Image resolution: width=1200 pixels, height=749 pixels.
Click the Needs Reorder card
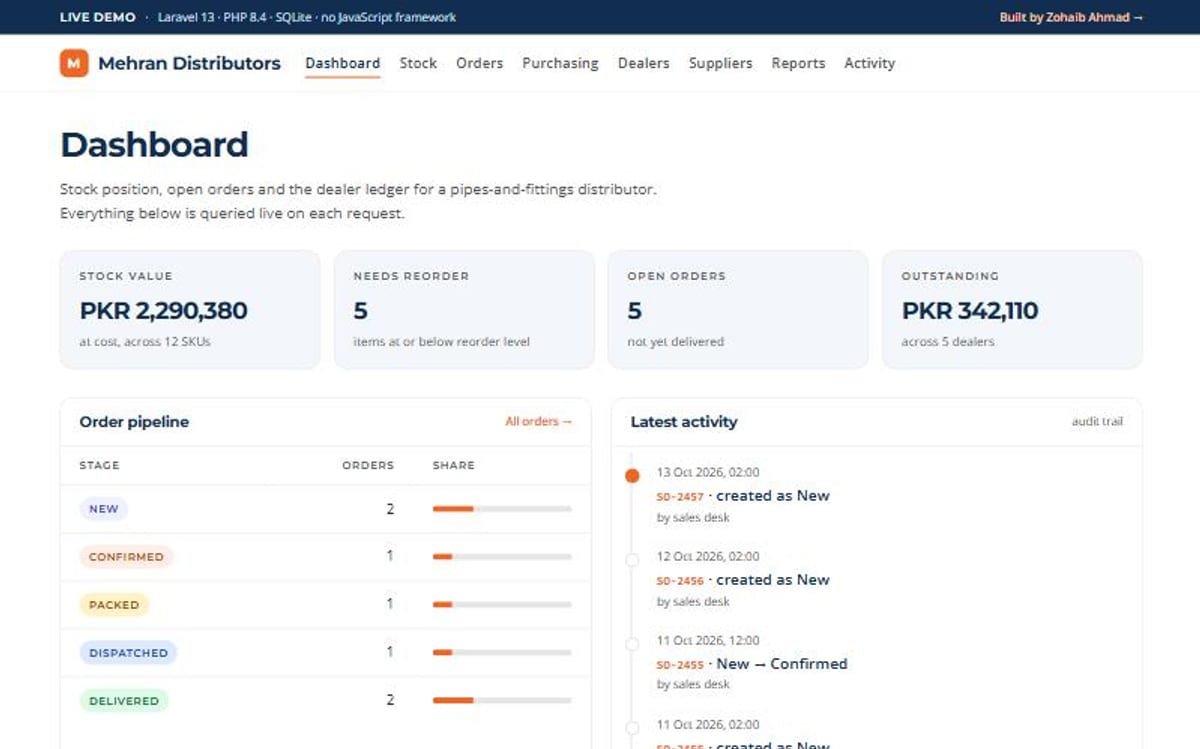click(464, 310)
